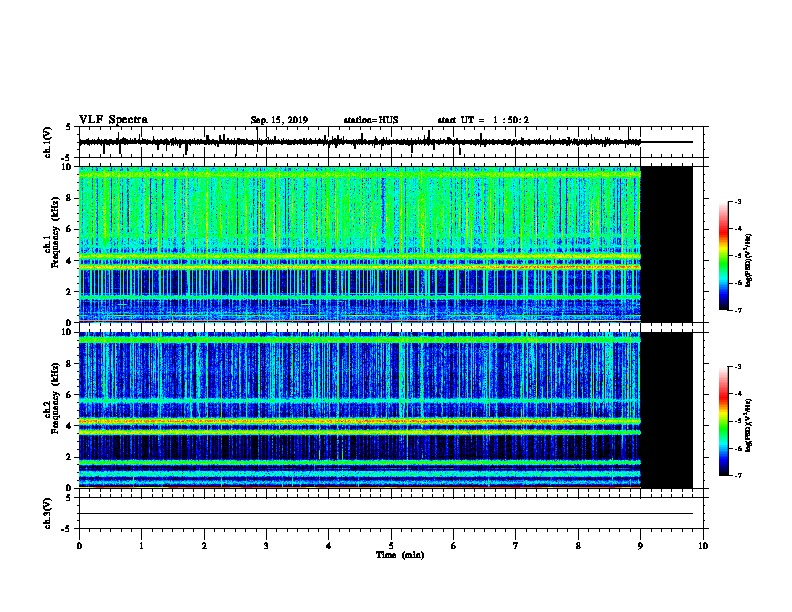This screenshot has width=792, height=612.
Task: Click the "4" kHz tick on ch.2 spectrogram
Action: coord(69,426)
